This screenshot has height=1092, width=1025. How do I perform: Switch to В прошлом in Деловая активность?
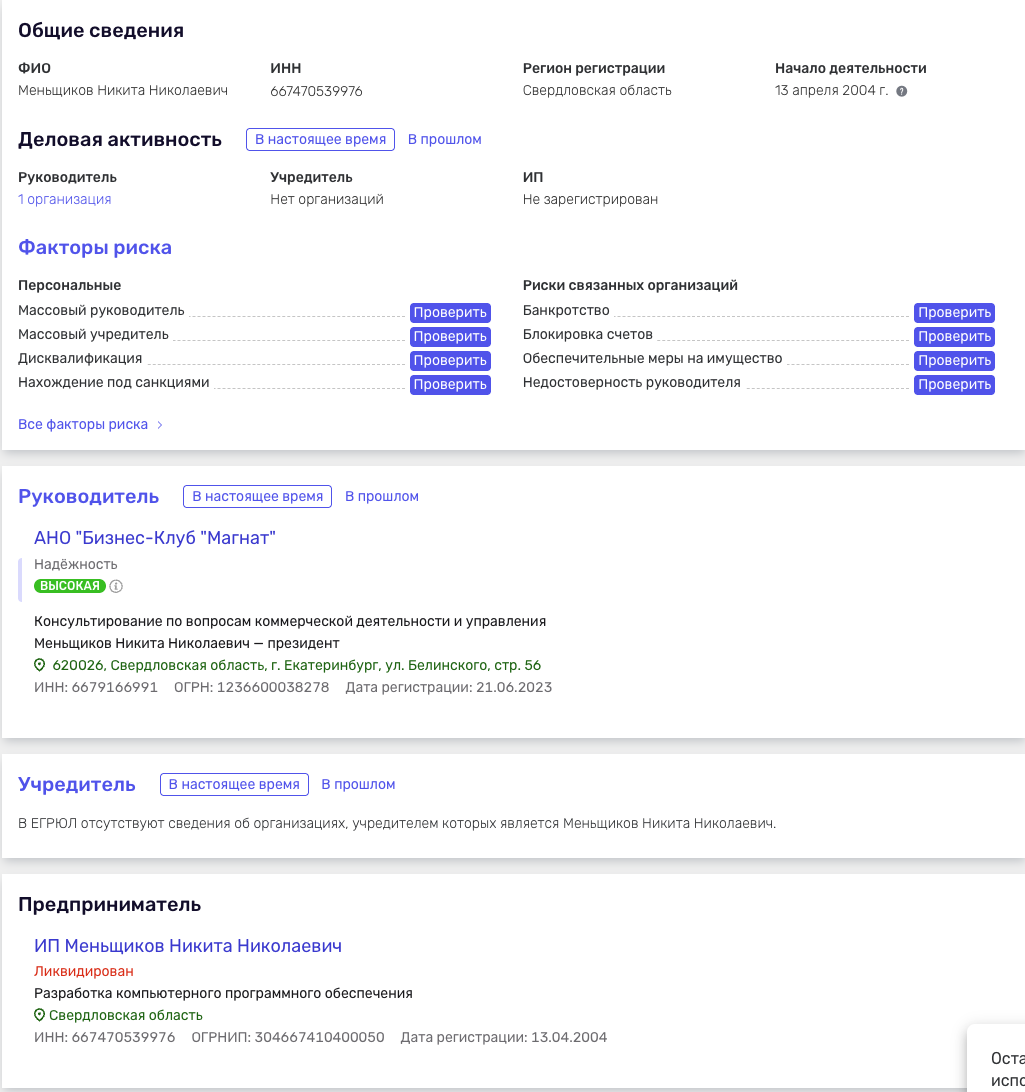click(x=444, y=139)
